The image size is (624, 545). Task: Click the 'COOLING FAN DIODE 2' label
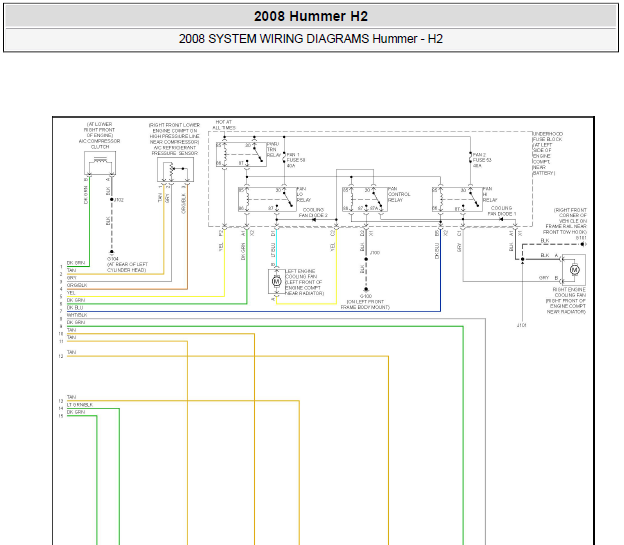313,213
